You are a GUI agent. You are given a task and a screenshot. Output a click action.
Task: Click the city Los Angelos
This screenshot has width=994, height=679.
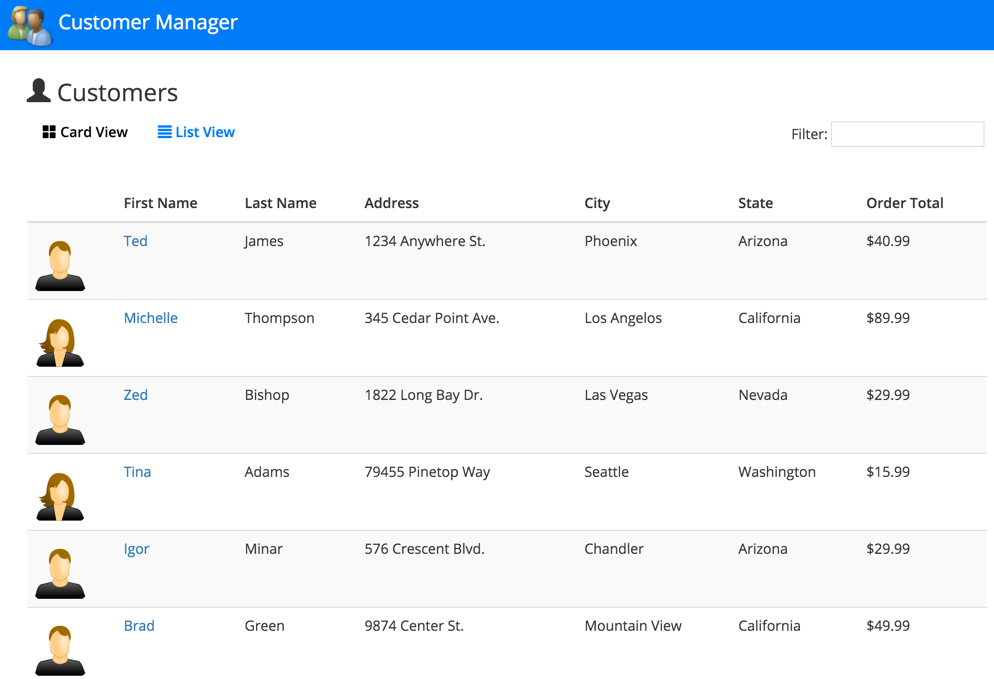[x=623, y=318]
